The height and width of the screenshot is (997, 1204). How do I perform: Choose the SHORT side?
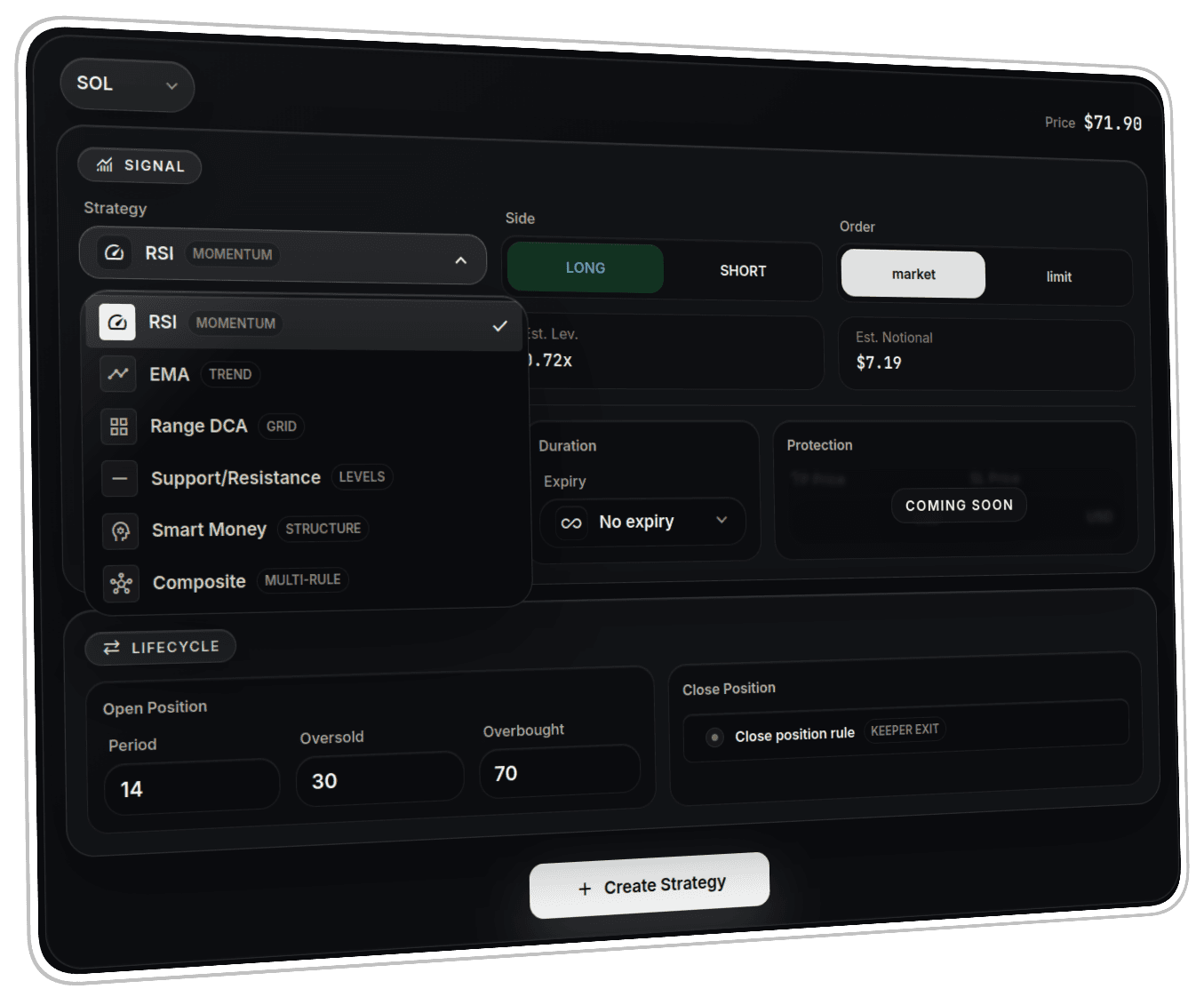coord(743,270)
